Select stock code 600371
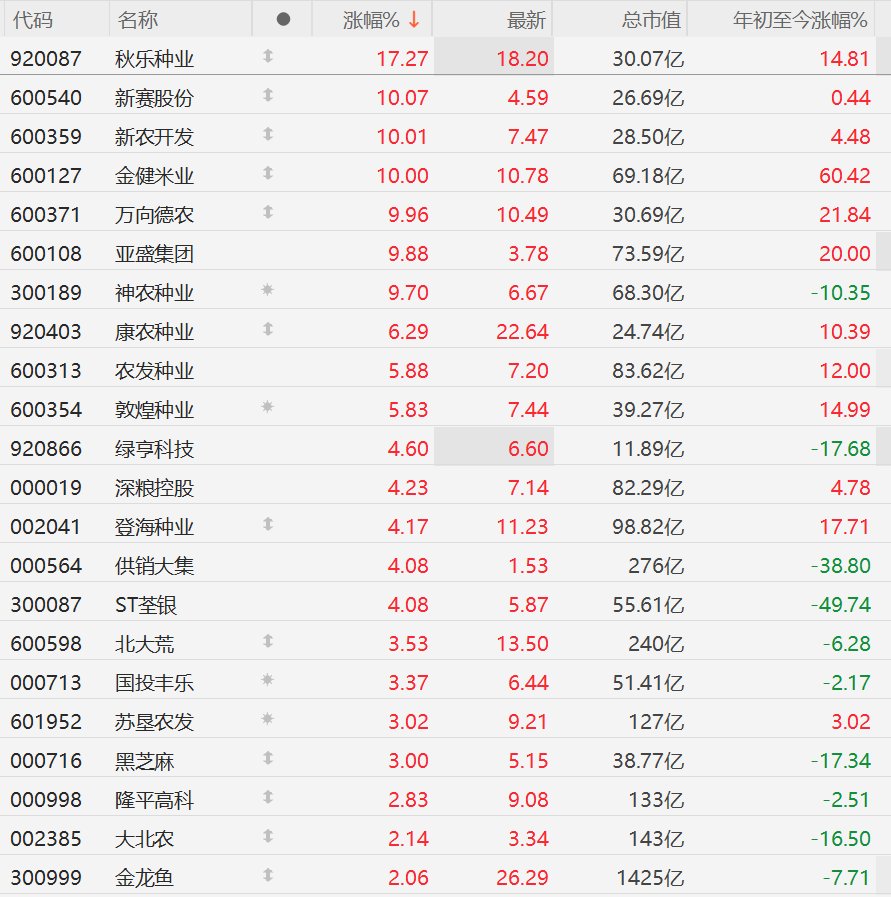The width and height of the screenshot is (891, 897). pos(46,215)
